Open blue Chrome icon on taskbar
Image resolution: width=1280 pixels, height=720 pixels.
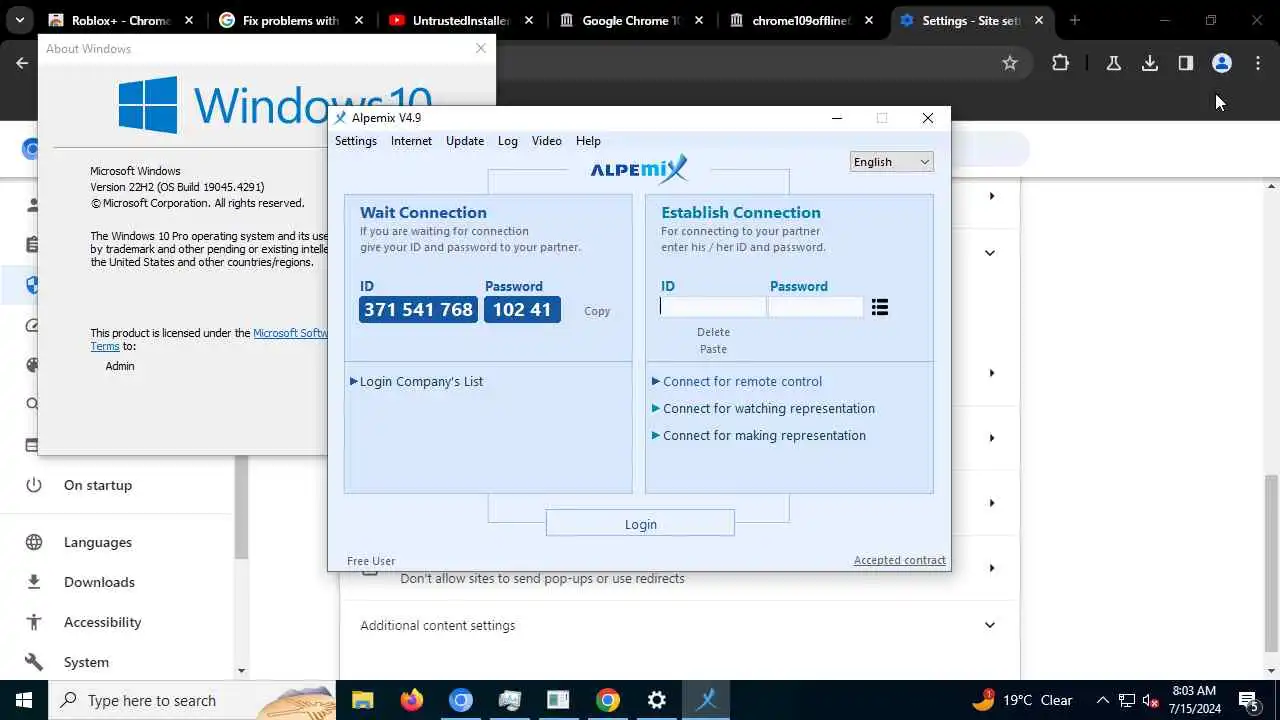pos(461,700)
